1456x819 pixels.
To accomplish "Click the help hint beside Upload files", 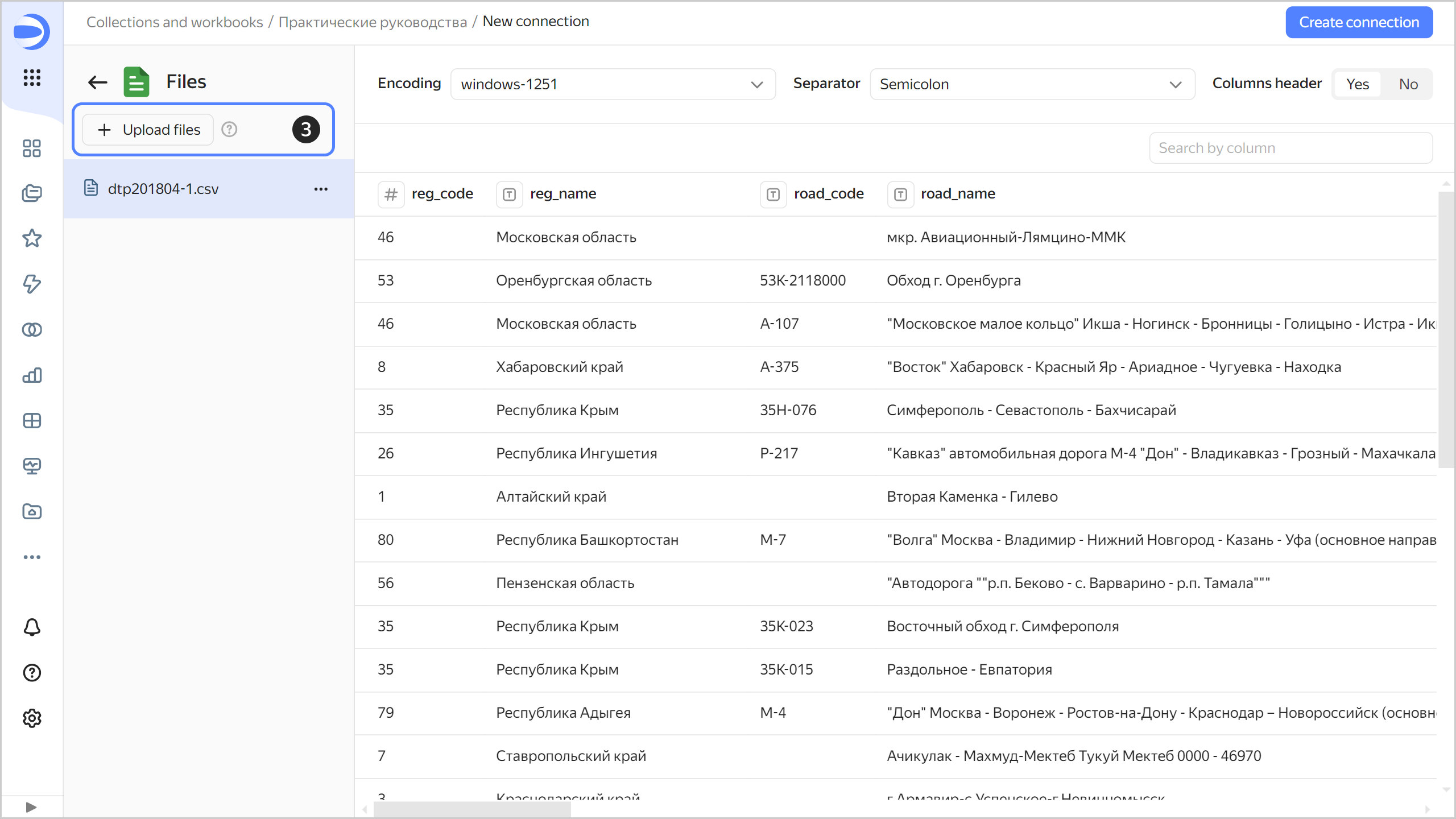I will click(x=229, y=130).
